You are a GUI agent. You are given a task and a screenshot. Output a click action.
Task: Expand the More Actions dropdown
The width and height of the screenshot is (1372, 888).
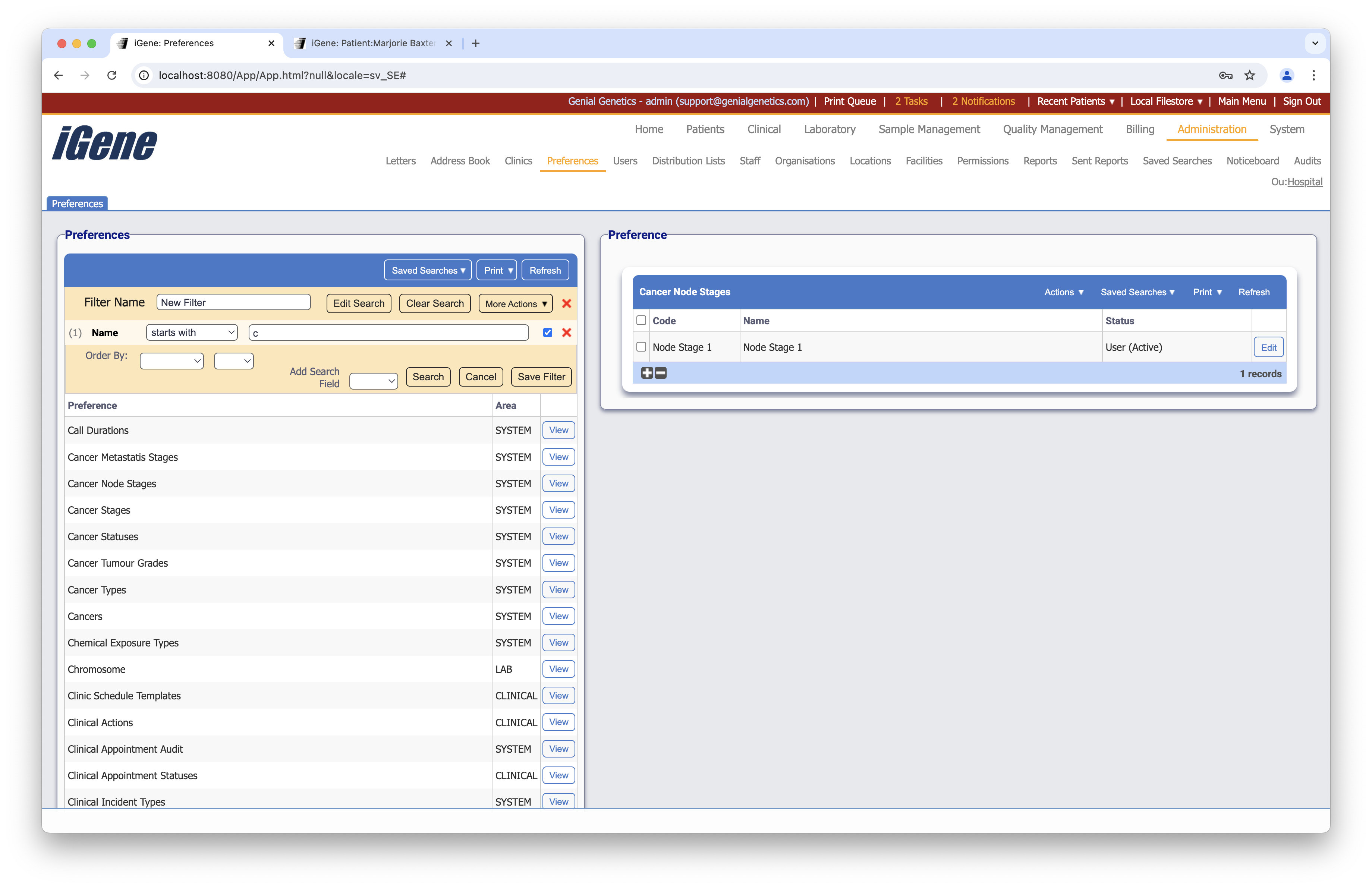(x=515, y=304)
